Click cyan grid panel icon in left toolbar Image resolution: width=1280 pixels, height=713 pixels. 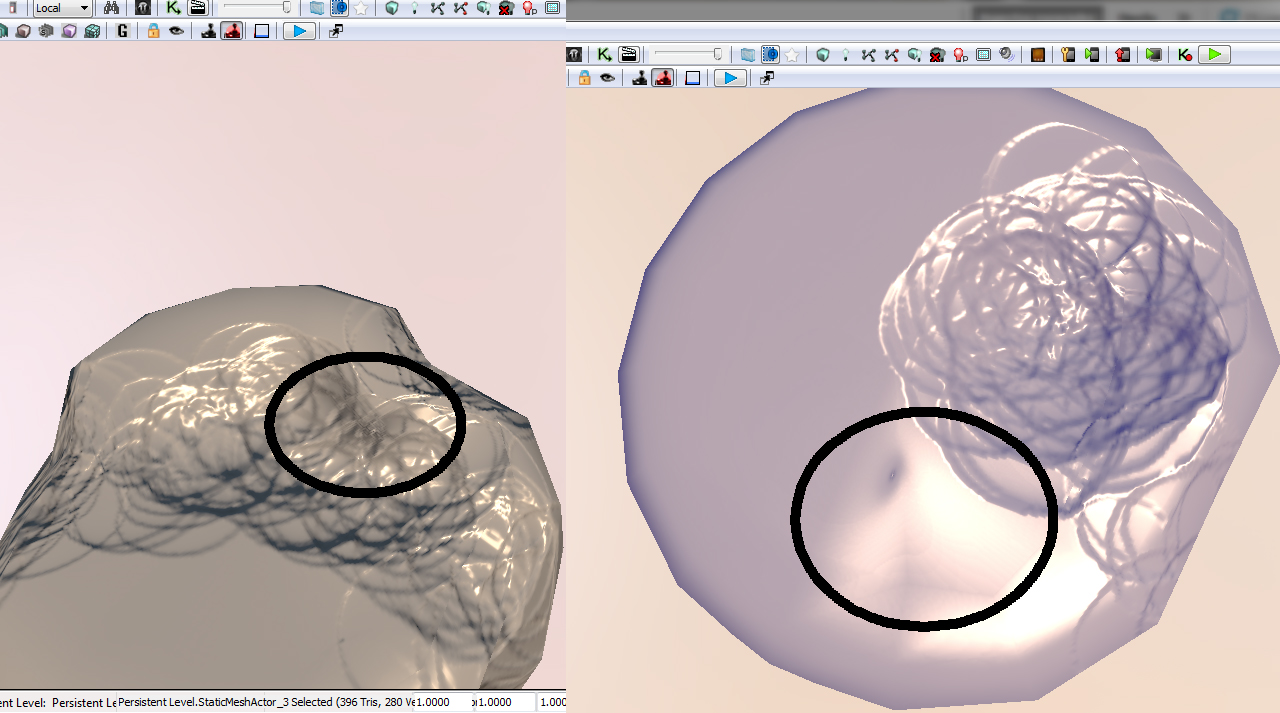[x=551, y=8]
